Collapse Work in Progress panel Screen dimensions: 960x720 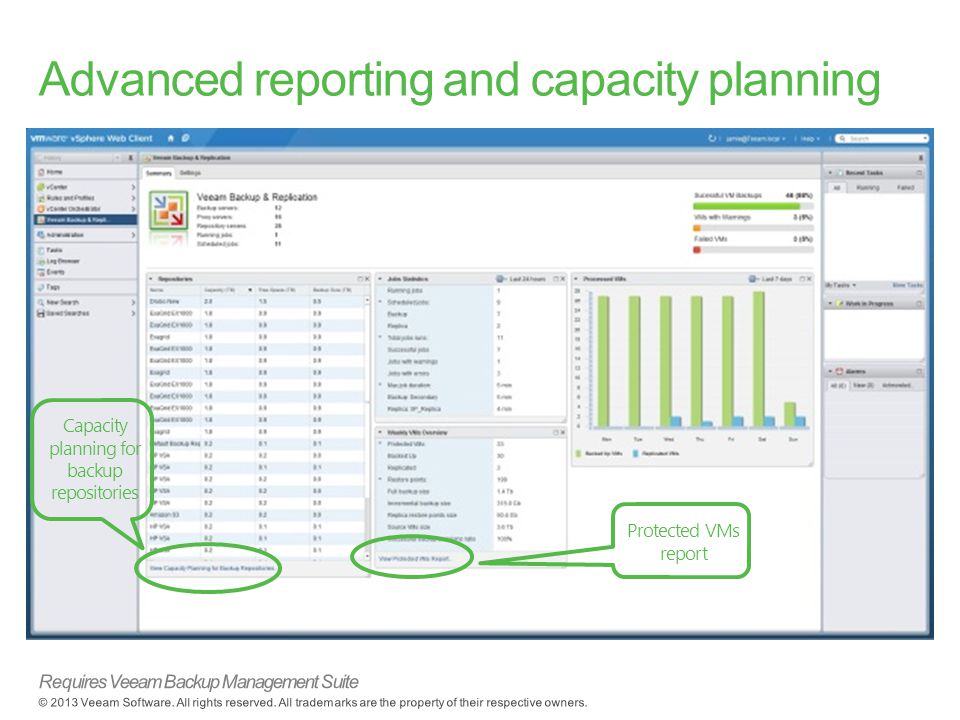[830, 304]
